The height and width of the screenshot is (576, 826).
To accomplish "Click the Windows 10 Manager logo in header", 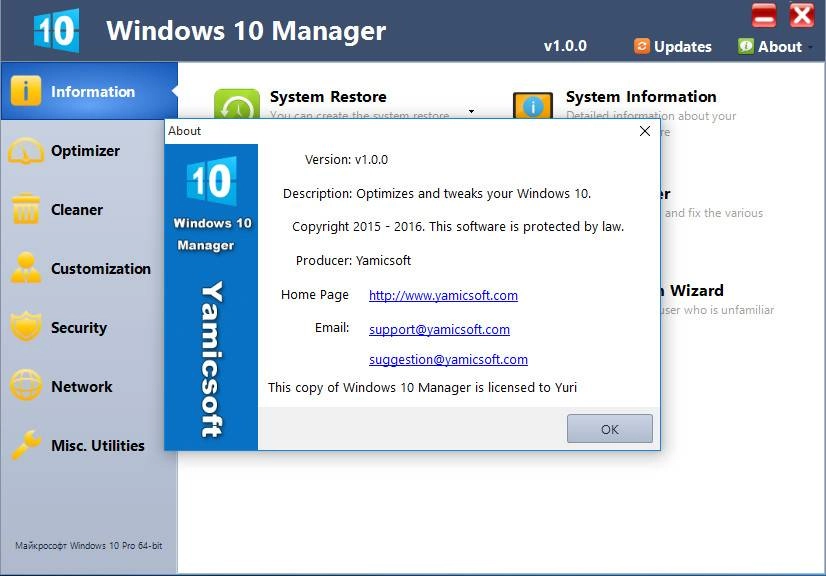I will [57, 31].
